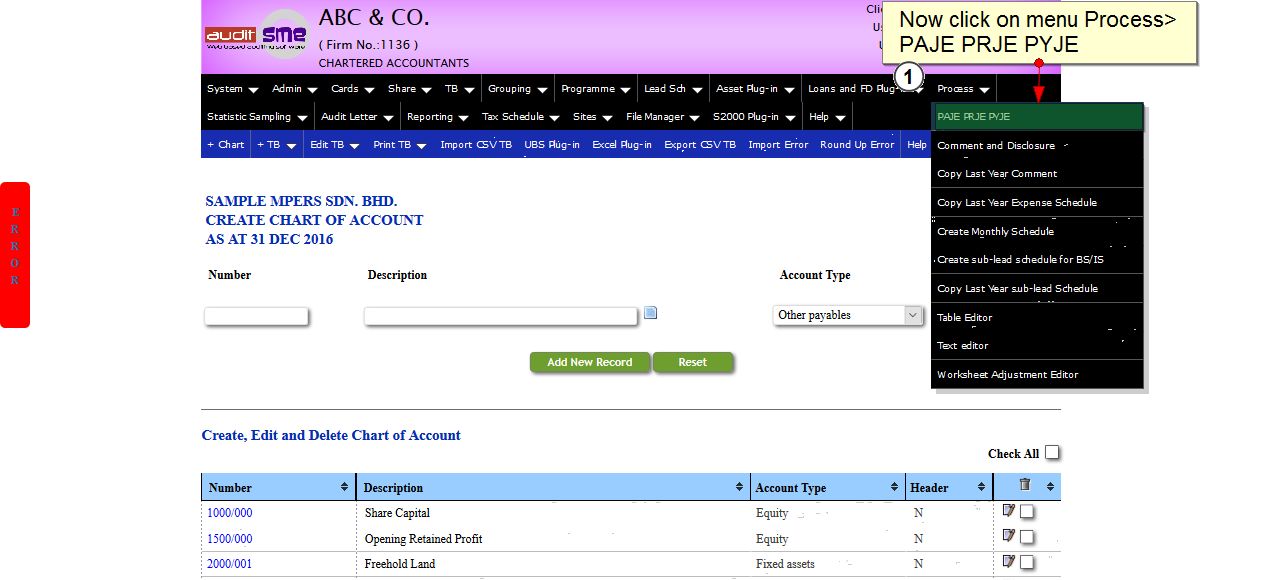Click the Add New Record button

coord(590,362)
